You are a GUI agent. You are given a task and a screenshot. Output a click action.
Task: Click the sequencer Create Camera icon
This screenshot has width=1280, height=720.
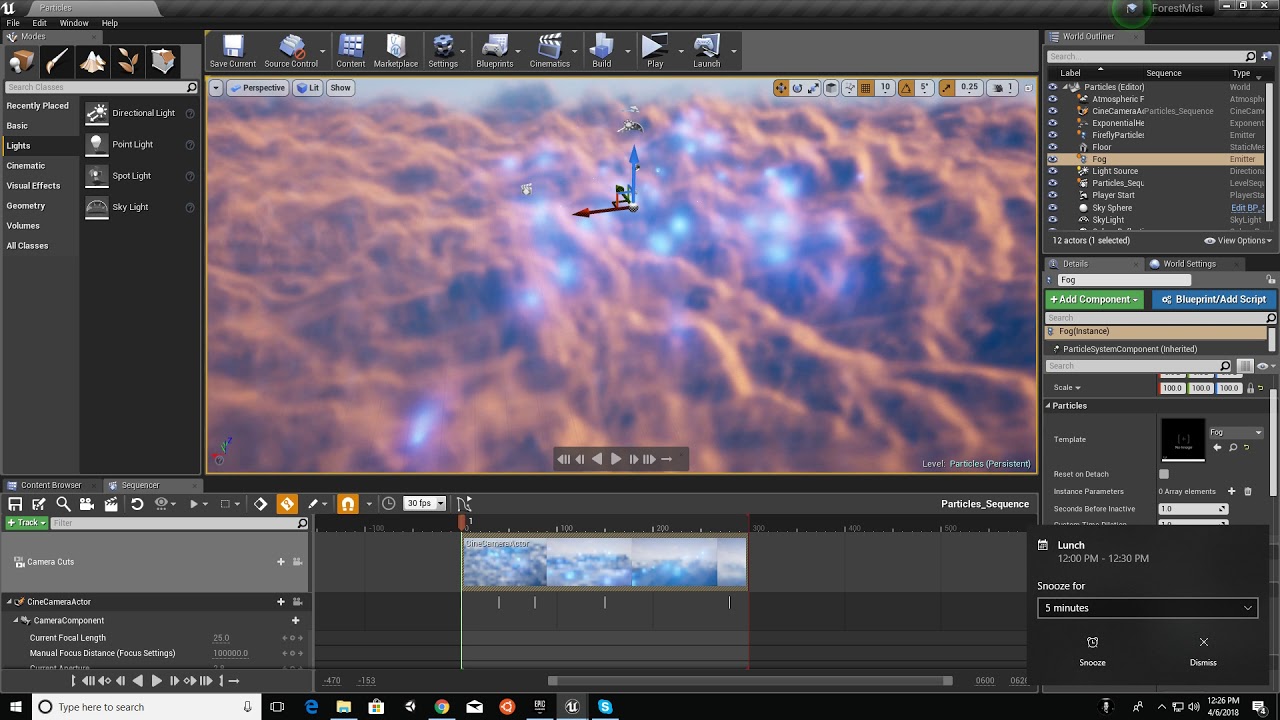87,504
